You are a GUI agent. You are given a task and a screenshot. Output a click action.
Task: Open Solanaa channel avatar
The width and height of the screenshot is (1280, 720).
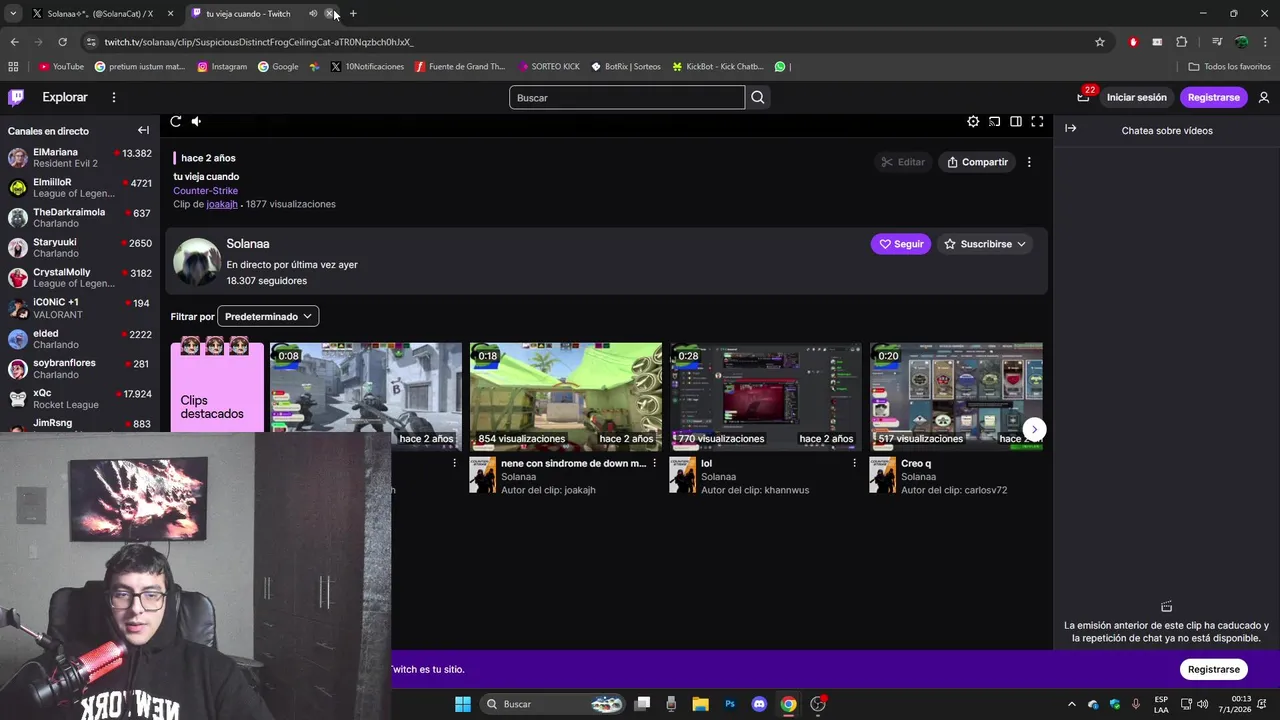(197, 262)
